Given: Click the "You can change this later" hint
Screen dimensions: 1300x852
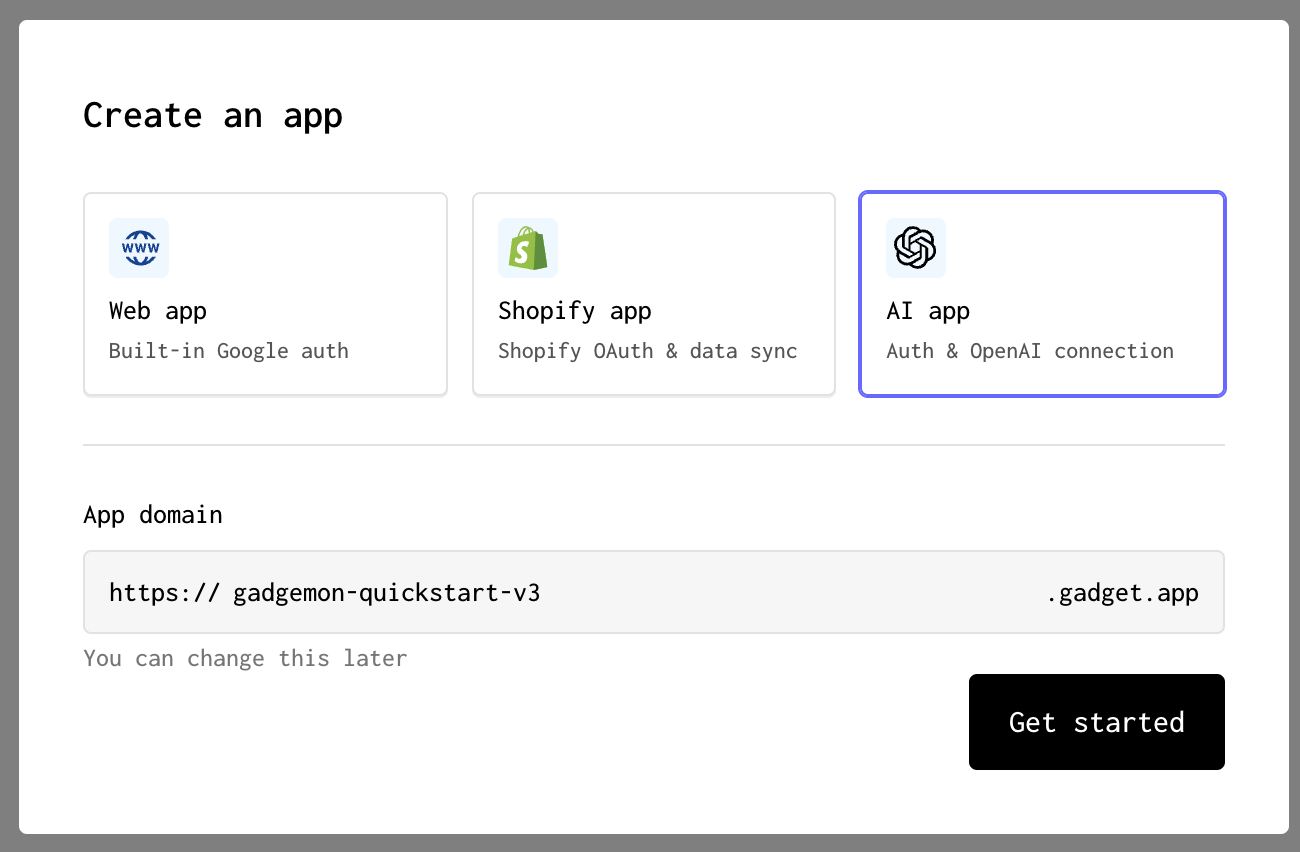Looking at the screenshot, I should 245,658.
